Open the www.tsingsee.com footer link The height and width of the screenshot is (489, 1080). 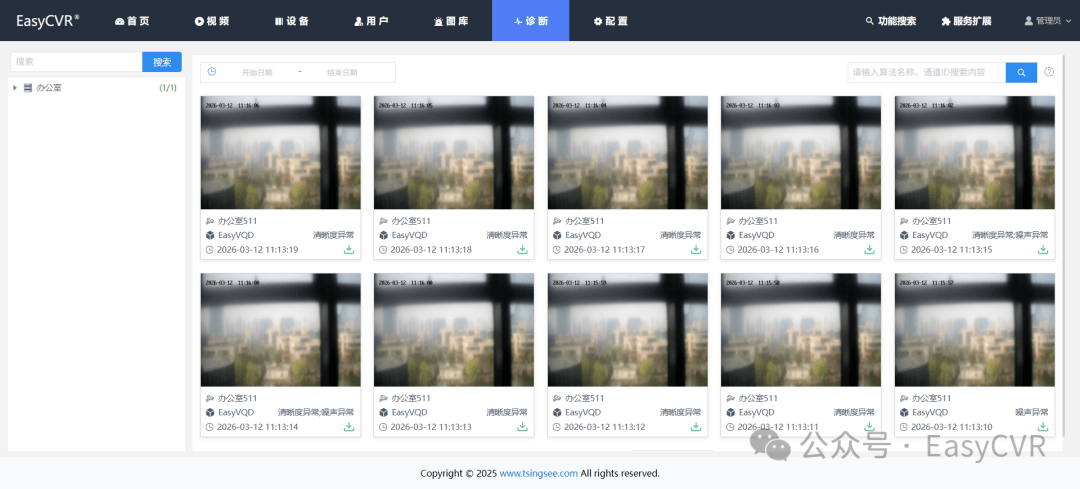click(x=538, y=473)
